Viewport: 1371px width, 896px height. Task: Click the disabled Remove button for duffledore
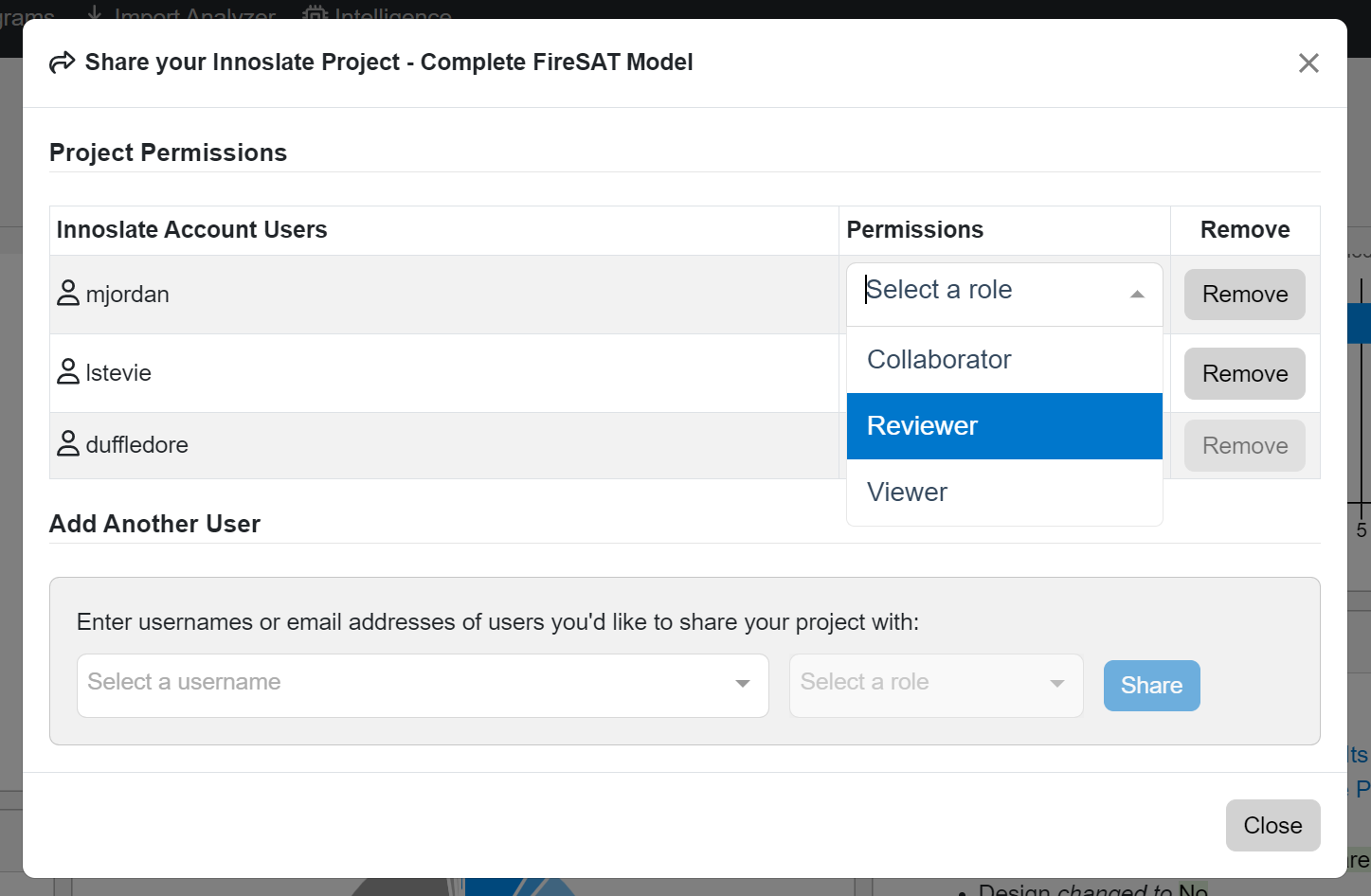(x=1244, y=446)
